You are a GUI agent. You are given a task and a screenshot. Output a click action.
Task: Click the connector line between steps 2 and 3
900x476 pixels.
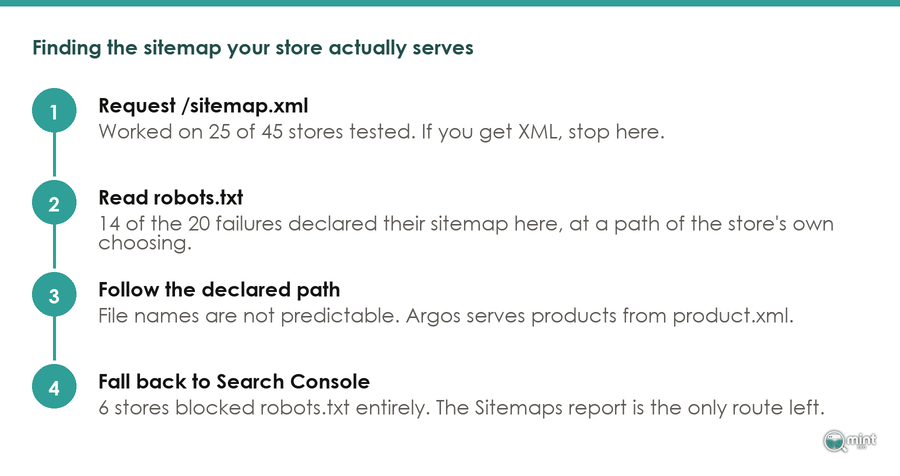(54, 247)
